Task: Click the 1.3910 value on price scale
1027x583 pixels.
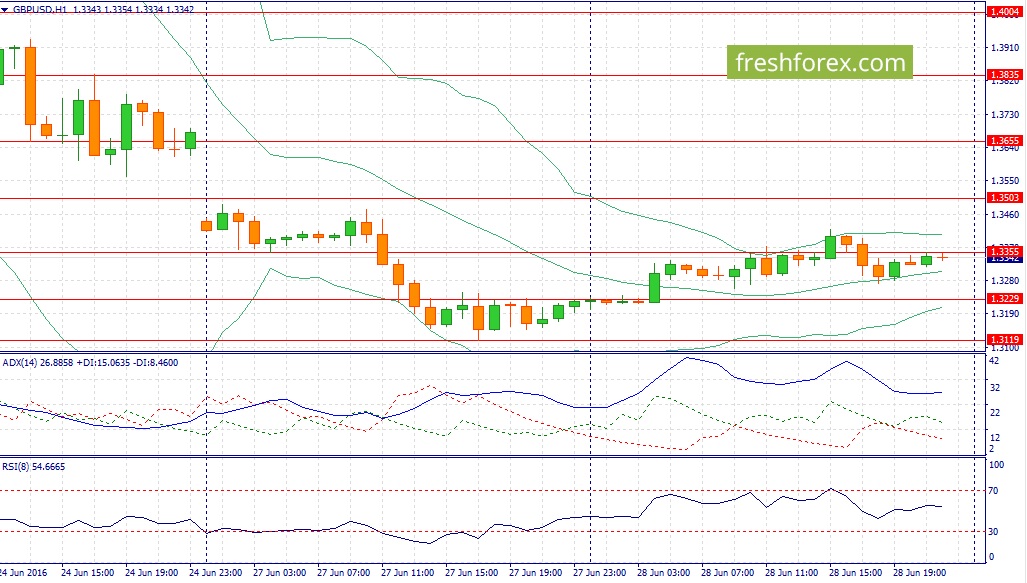Action: coord(1004,48)
